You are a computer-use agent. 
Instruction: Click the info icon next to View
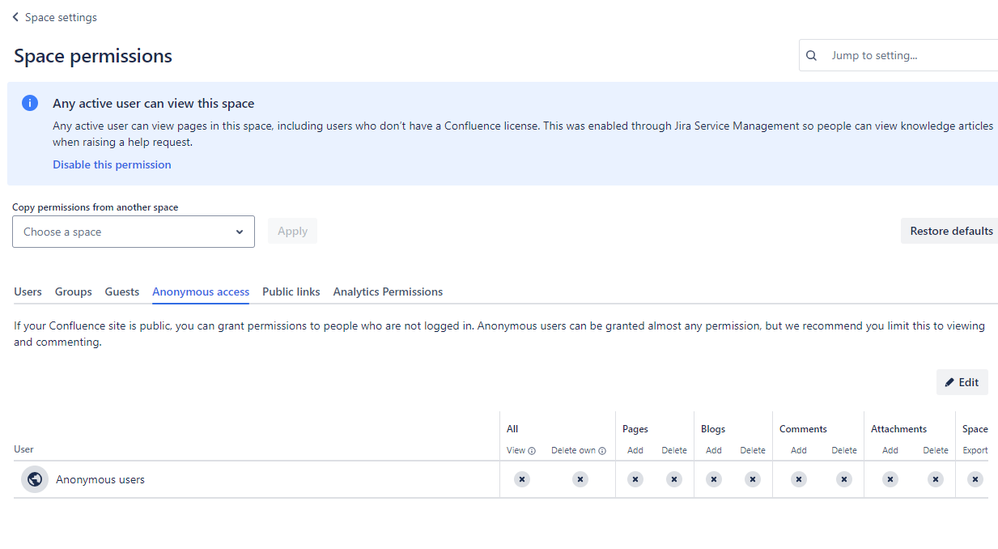point(531,451)
